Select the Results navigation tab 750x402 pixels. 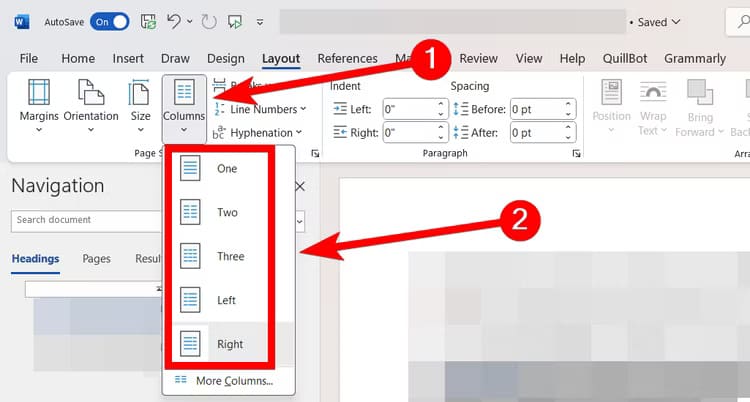pyautogui.click(x=148, y=259)
